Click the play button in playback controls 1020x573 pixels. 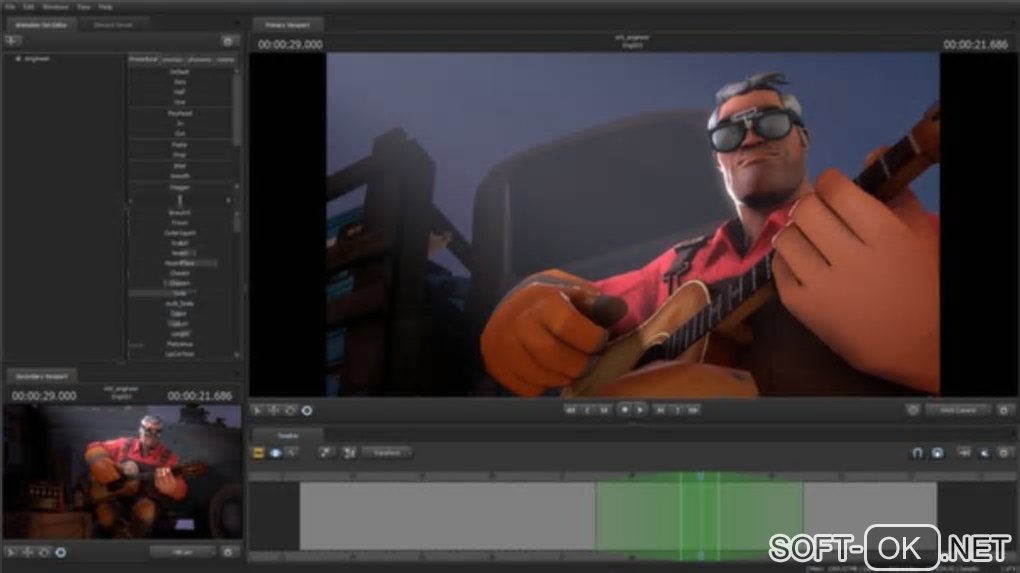pyautogui.click(x=641, y=410)
